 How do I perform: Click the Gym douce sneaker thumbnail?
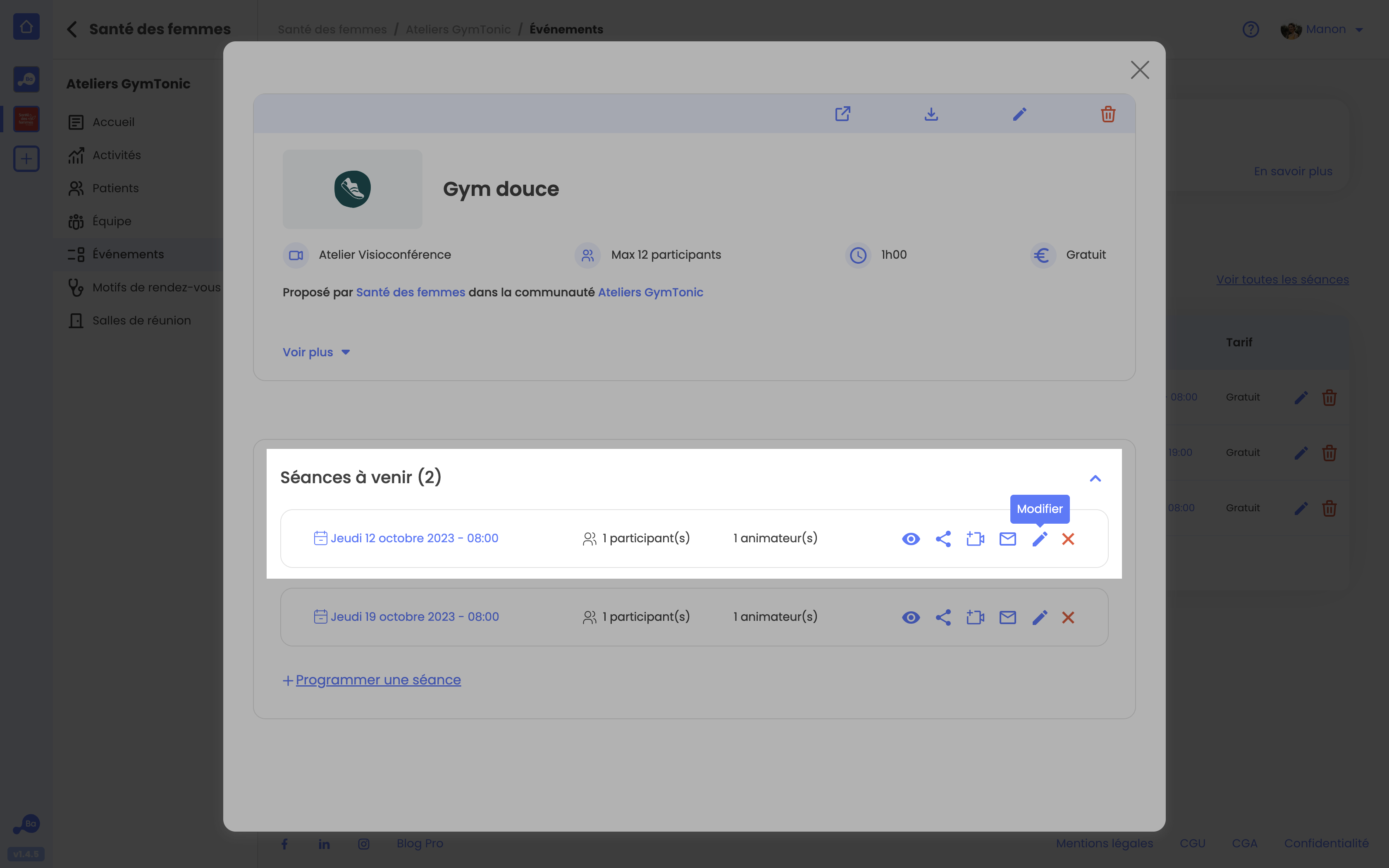pos(352,189)
